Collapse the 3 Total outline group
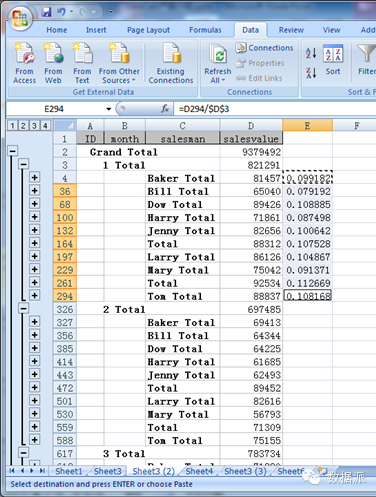 tap(24, 453)
